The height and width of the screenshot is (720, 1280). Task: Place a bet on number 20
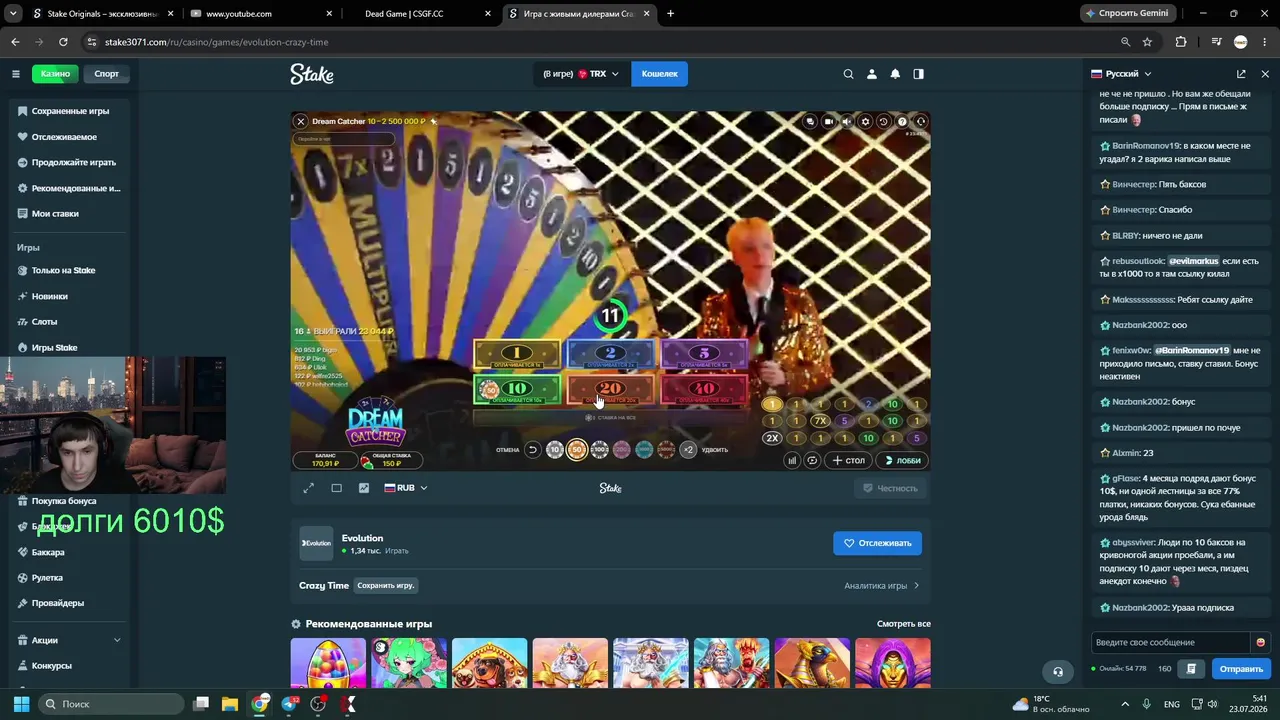point(610,389)
